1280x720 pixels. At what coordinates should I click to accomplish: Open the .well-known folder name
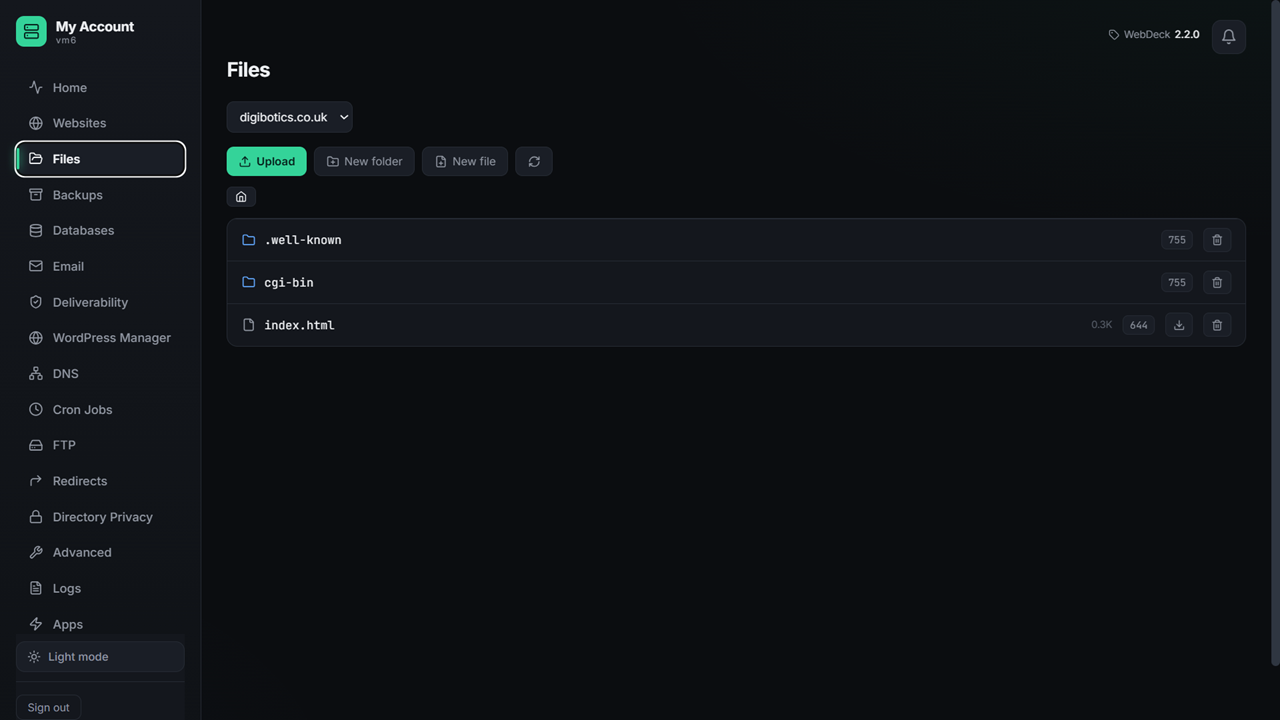(x=303, y=240)
